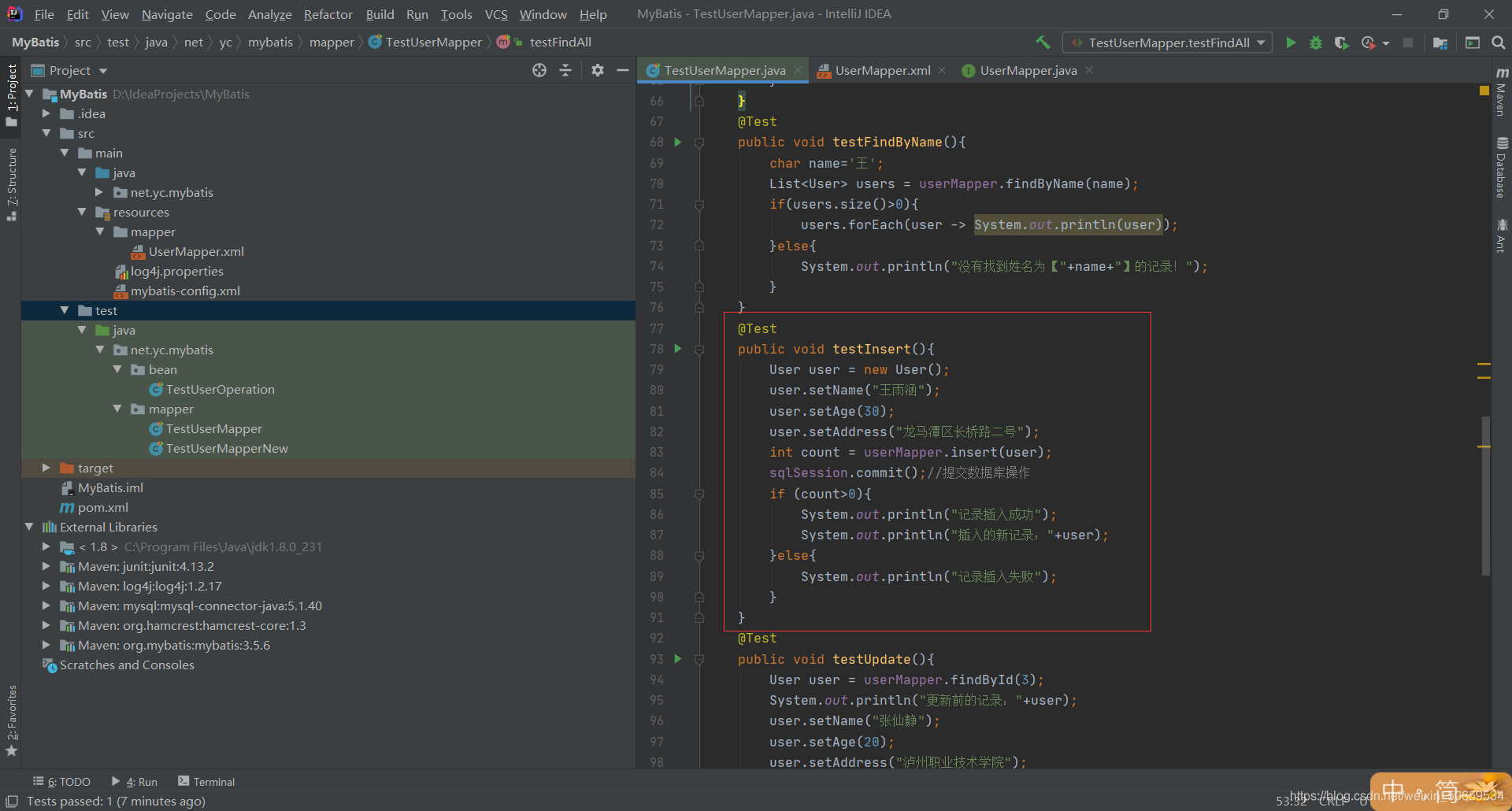Select log4j.properties in project tree

coord(176,271)
